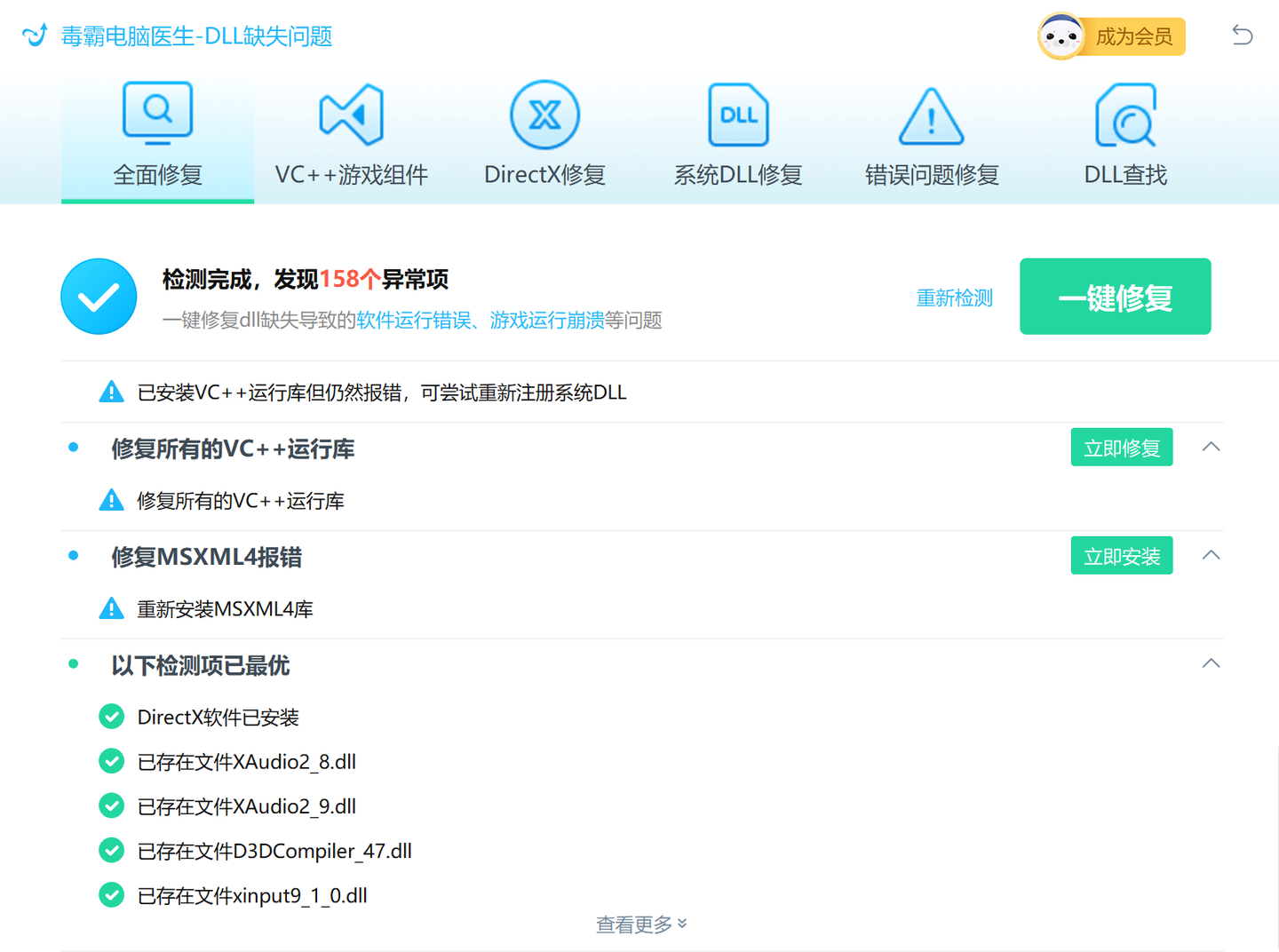The height and width of the screenshot is (952, 1279).
Task: Collapse the 修复所有的VC++运行库 section chevron
Action: coord(1211,447)
